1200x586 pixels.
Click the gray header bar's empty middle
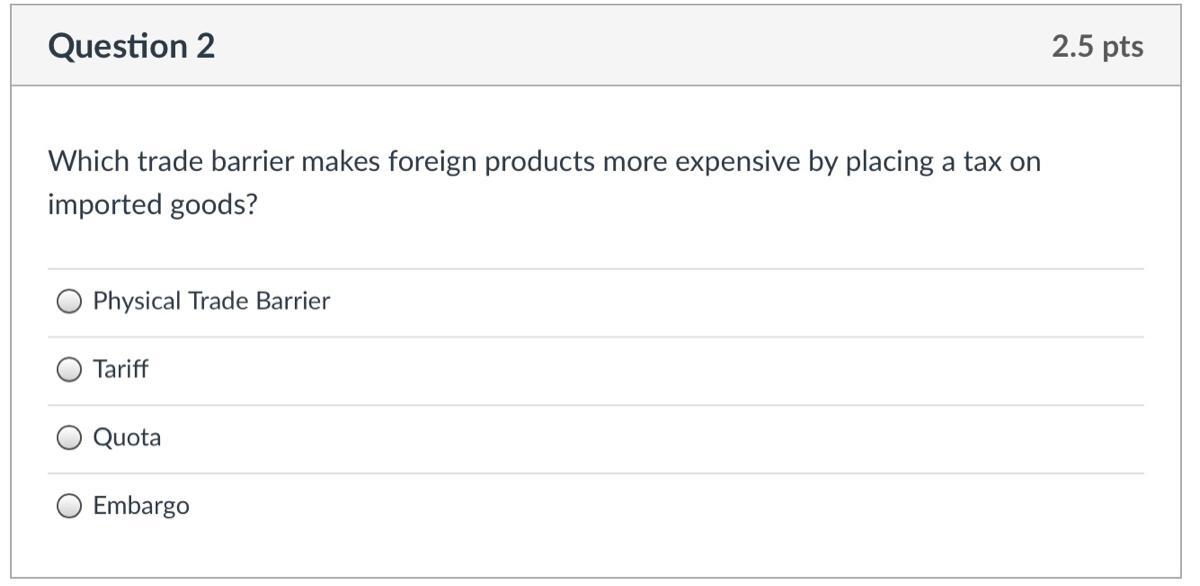(620, 46)
